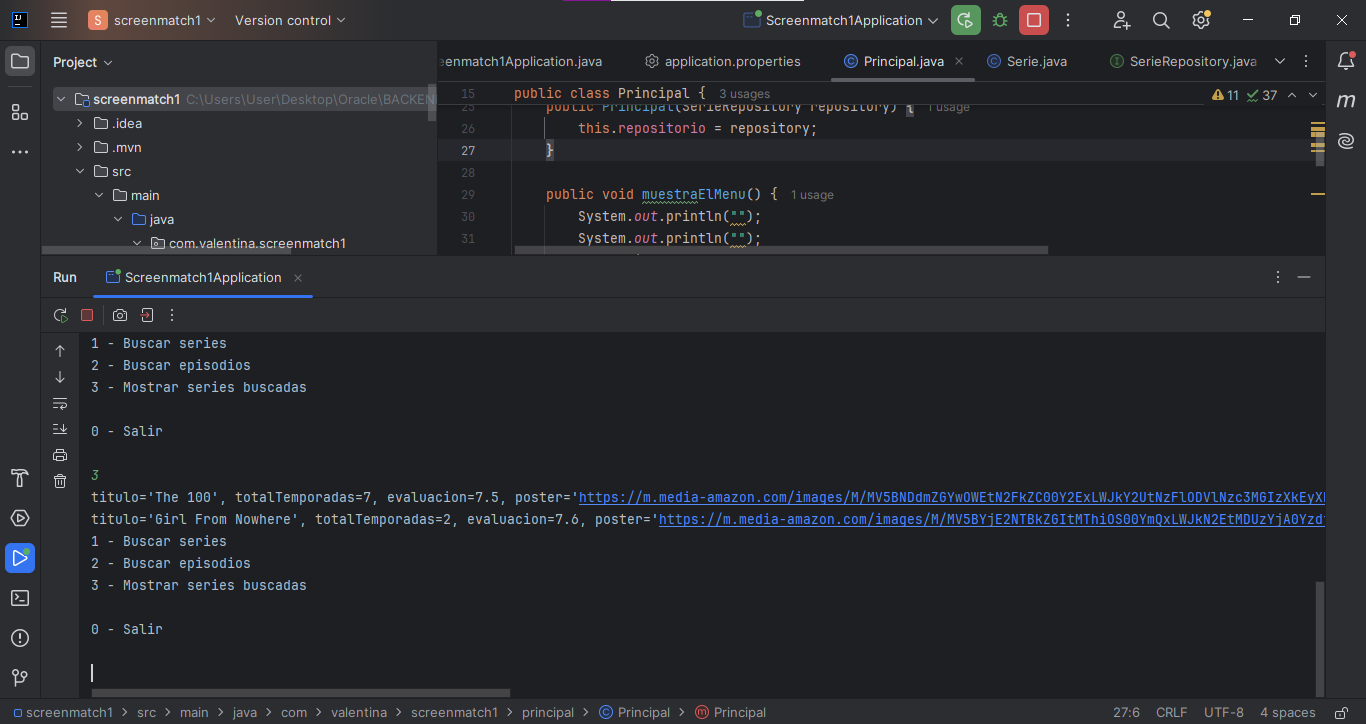Open The 100 poster link
The height and width of the screenshot is (724, 1366).
pos(952,497)
